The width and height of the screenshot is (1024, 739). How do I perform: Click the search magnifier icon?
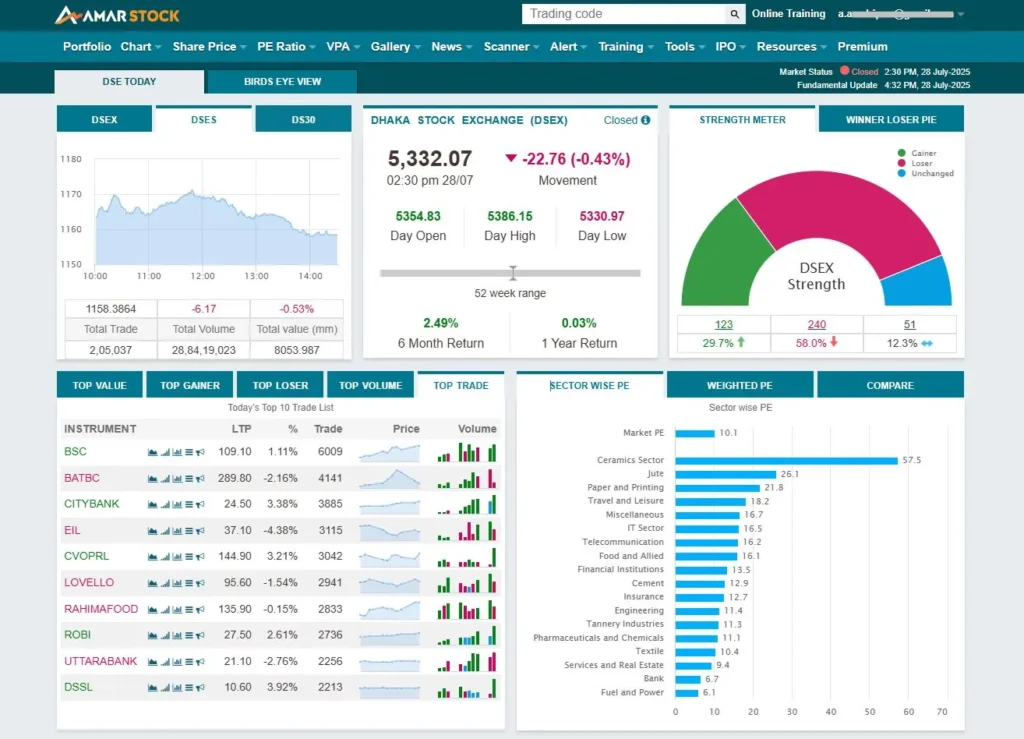[735, 14]
